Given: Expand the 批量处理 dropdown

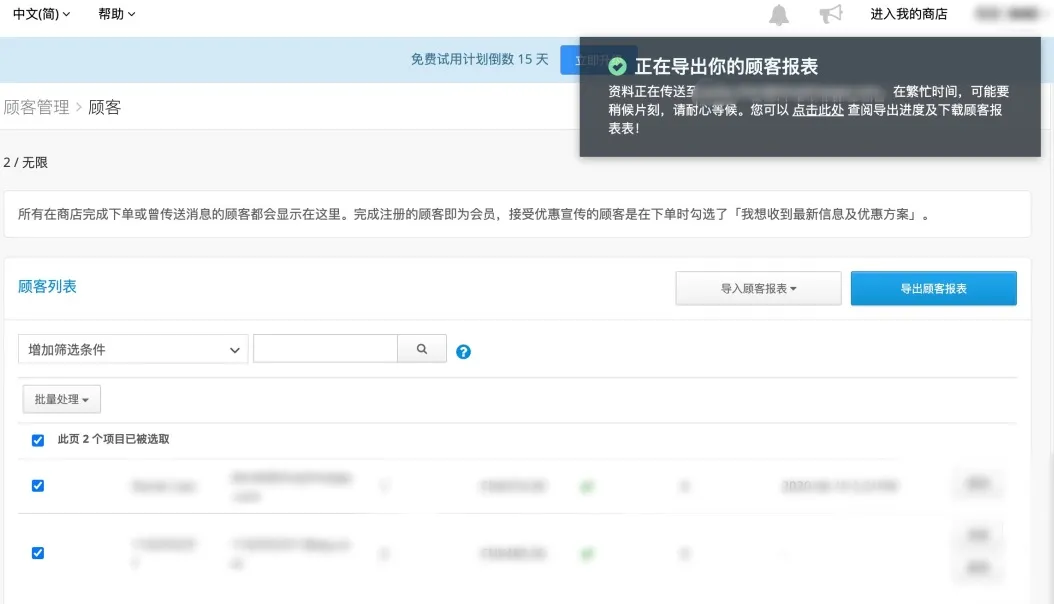Looking at the screenshot, I should click(61, 398).
